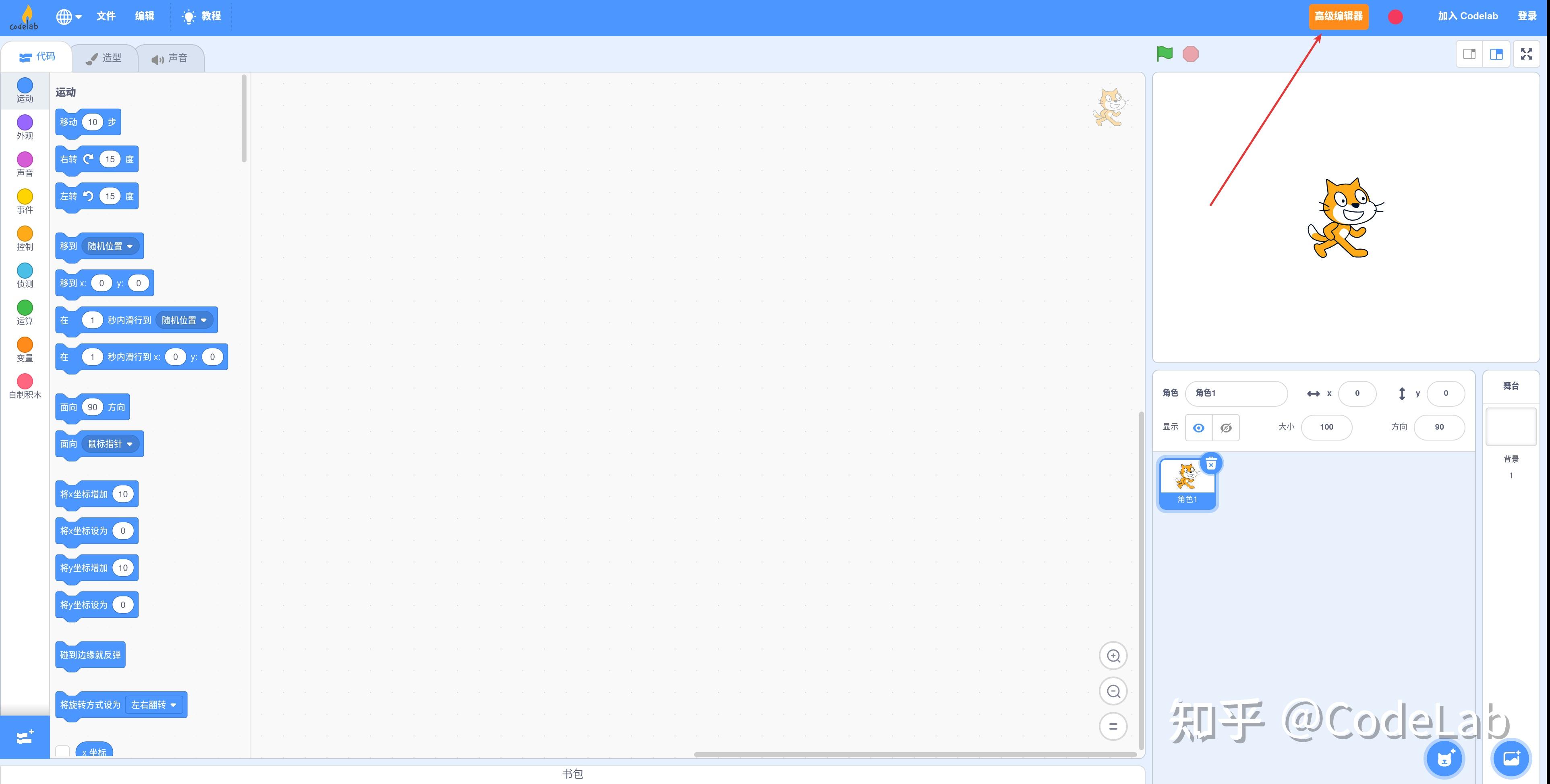The image size is (1550, 784).
Task: Check the x 坐标 reporter checkbox
Action: 62,751
